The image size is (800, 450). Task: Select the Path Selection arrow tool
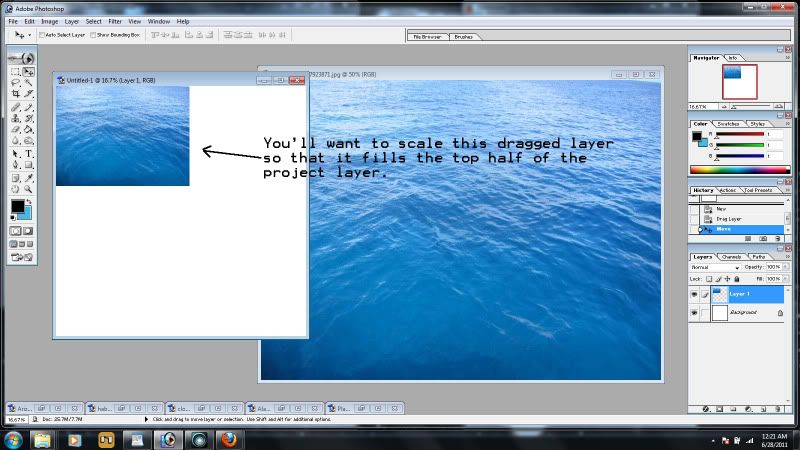15,154
